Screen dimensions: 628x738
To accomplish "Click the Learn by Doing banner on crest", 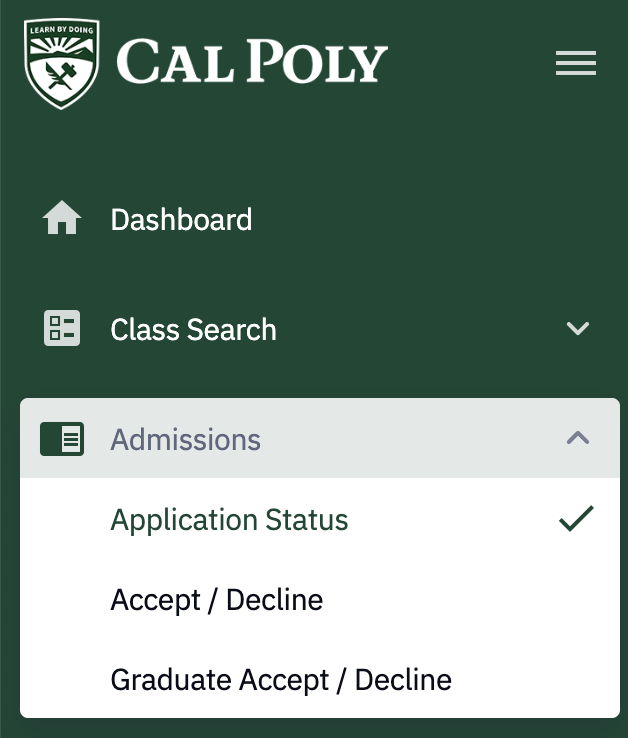I will 62,31.
